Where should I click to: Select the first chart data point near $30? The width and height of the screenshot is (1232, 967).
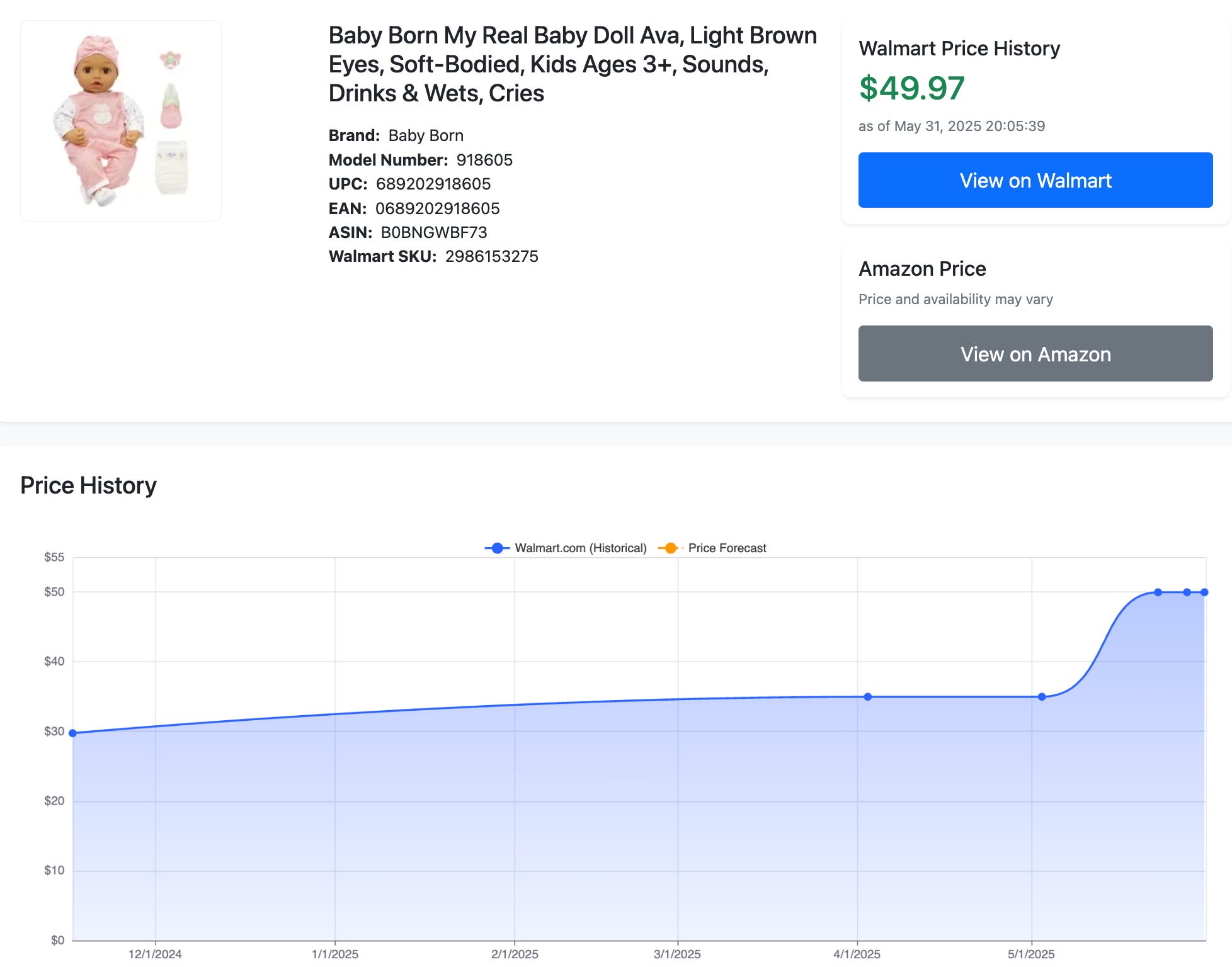point(72,733)
